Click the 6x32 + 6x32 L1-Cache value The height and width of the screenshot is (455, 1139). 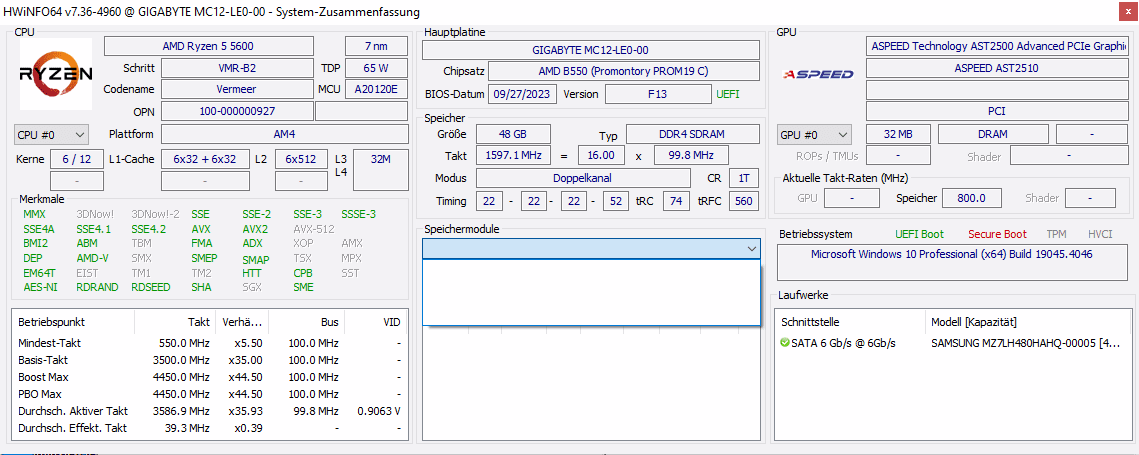204,159
